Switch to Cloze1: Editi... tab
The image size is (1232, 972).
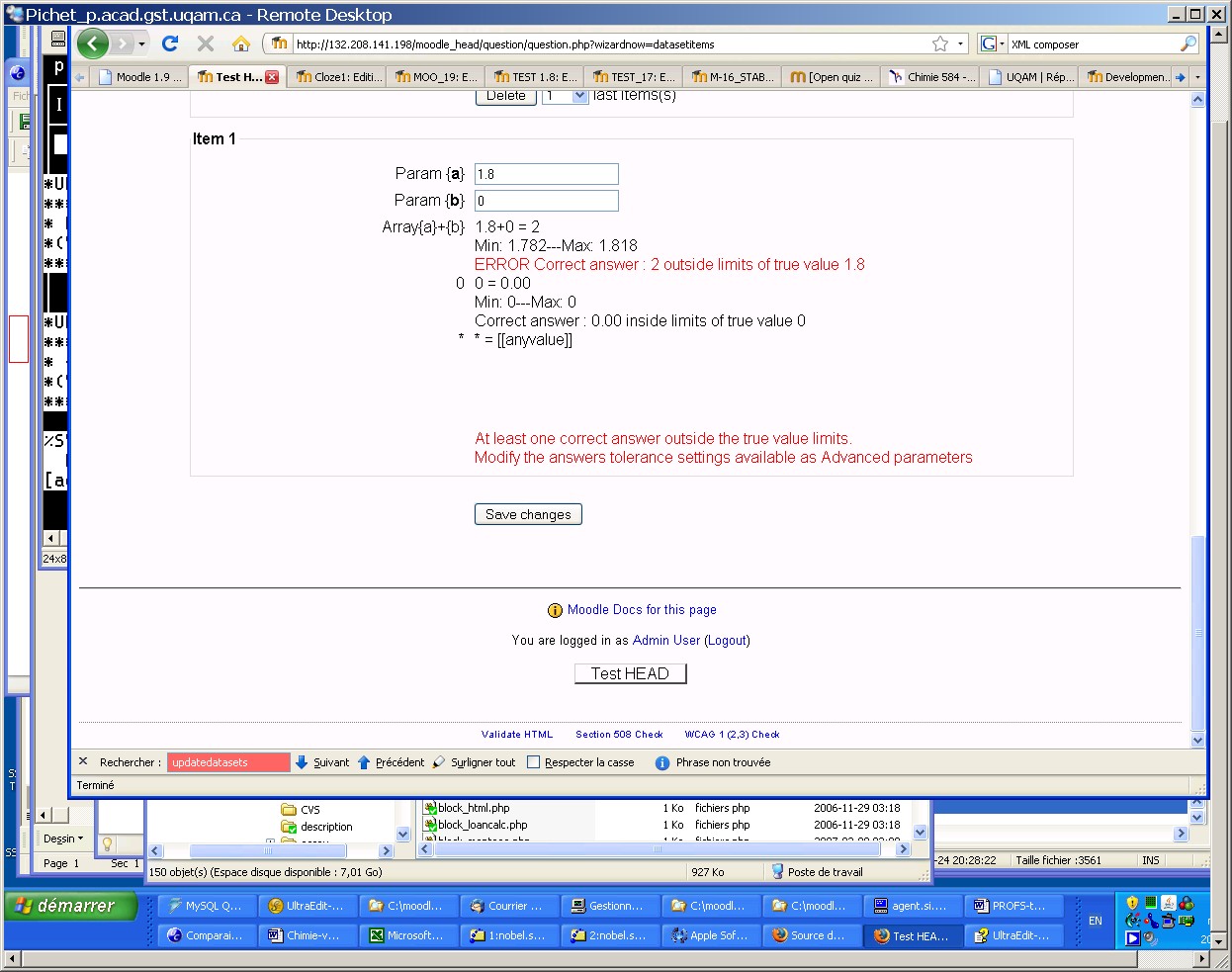(x=337, y=77)
